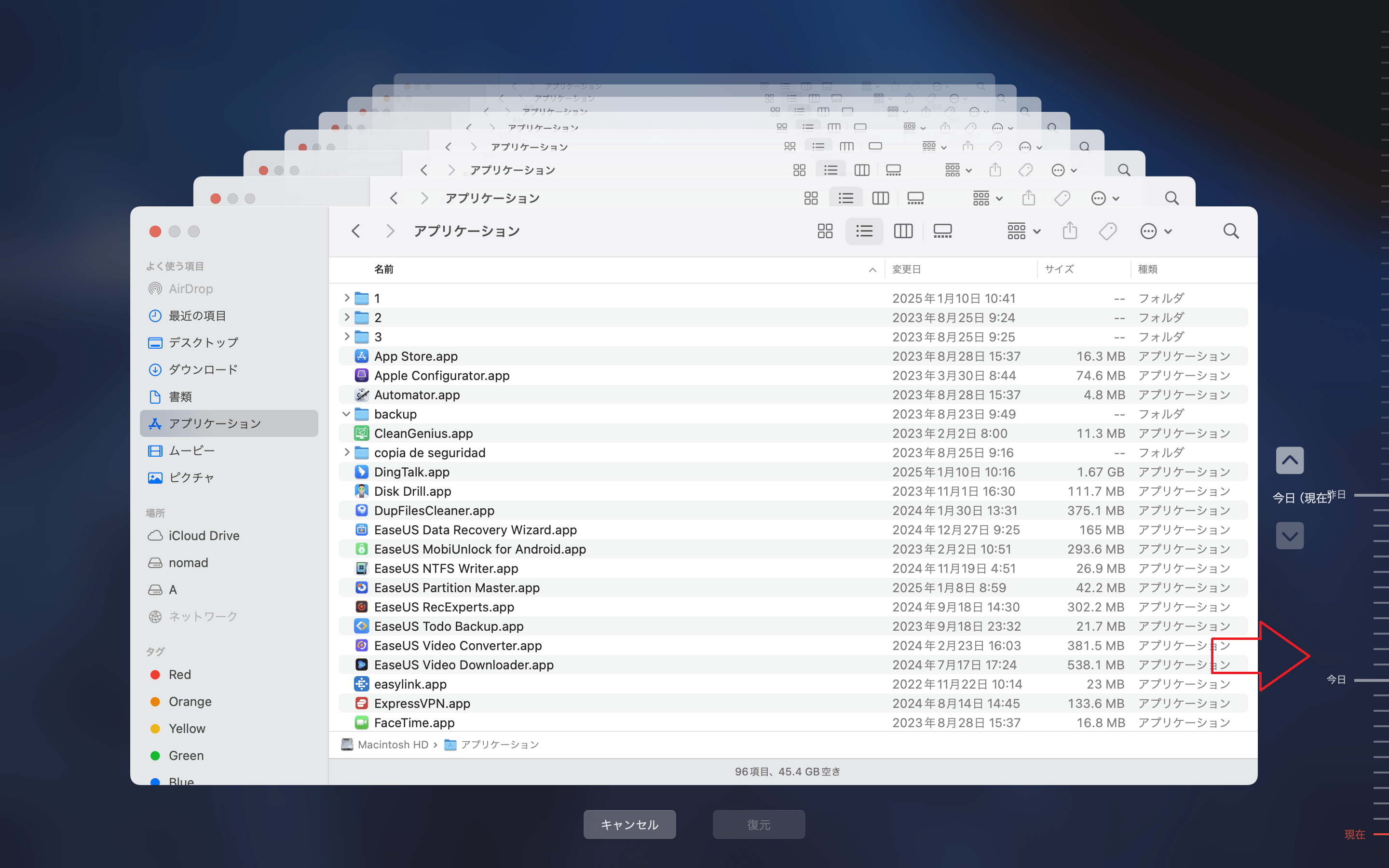Click the tag icon in toolbar
The height and width of the screenshot is (868, 1389).
(x=1108, y=231)
